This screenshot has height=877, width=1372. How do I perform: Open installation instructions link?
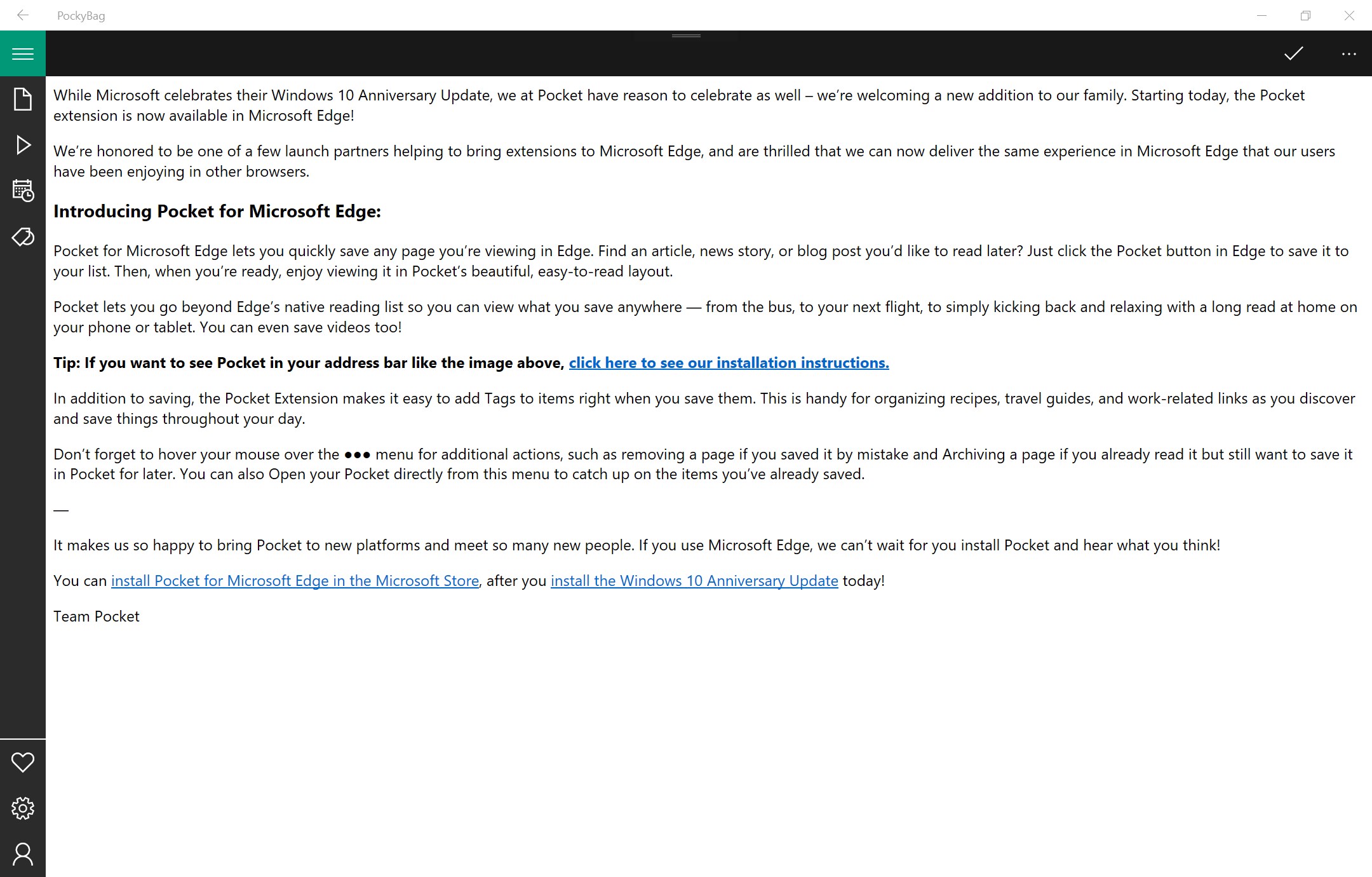tap(729, 363)
